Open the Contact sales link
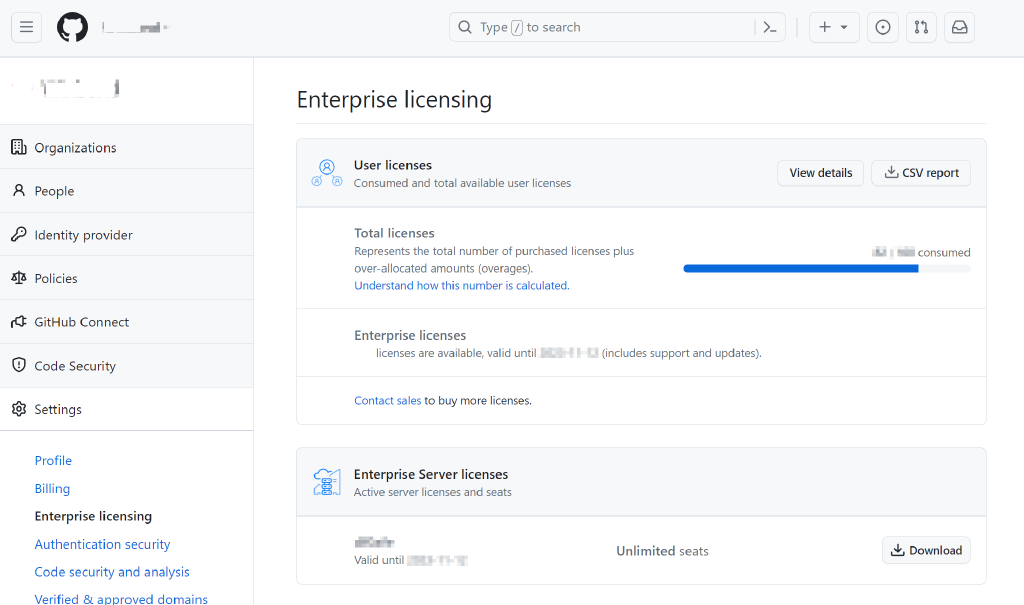This screenshot has height=605, width=1024. pos(387,400)
